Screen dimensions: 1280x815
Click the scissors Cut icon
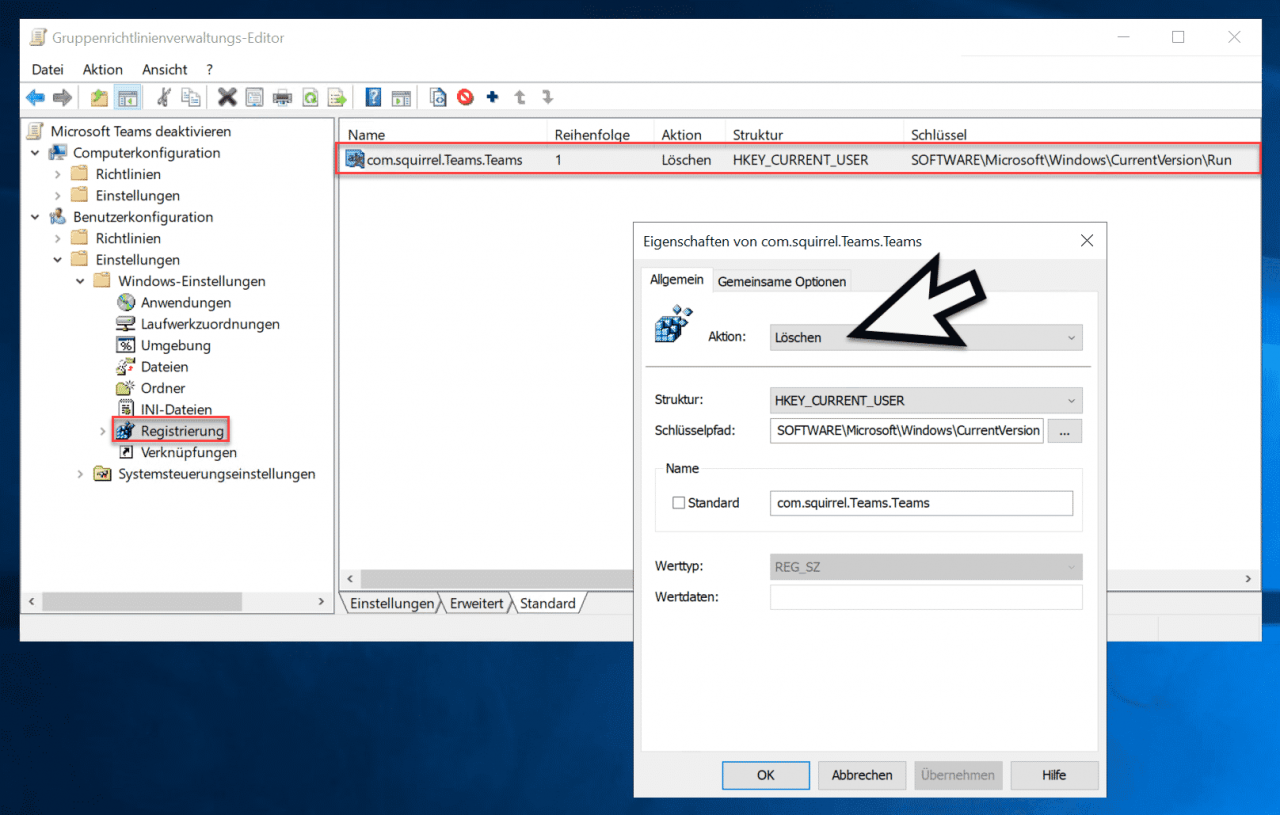pyautogui.click(x=163, y=97)
